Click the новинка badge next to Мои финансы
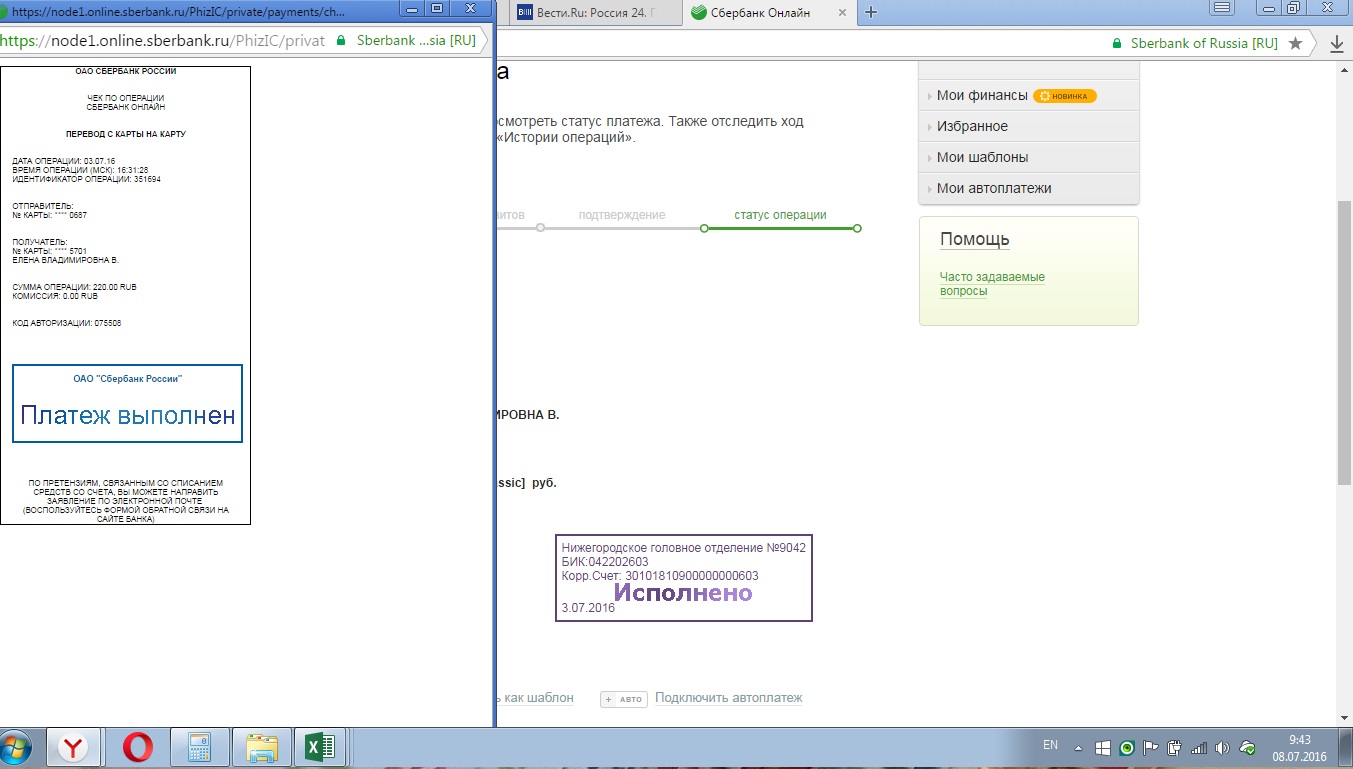The image size is (1353, 769). pos(1065,96)
